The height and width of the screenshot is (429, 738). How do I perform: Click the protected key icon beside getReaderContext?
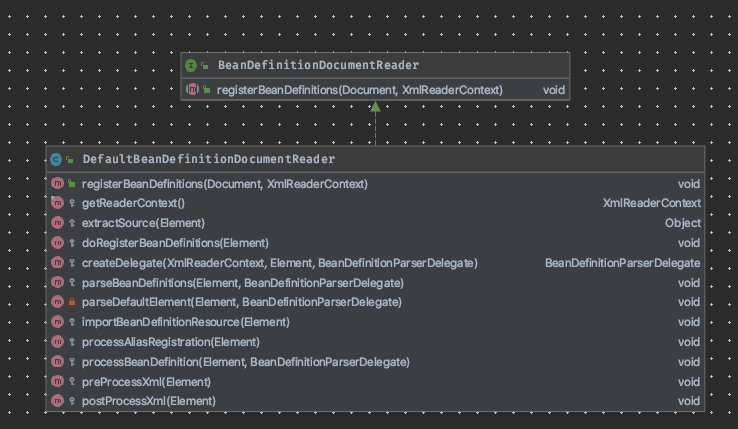72,203
